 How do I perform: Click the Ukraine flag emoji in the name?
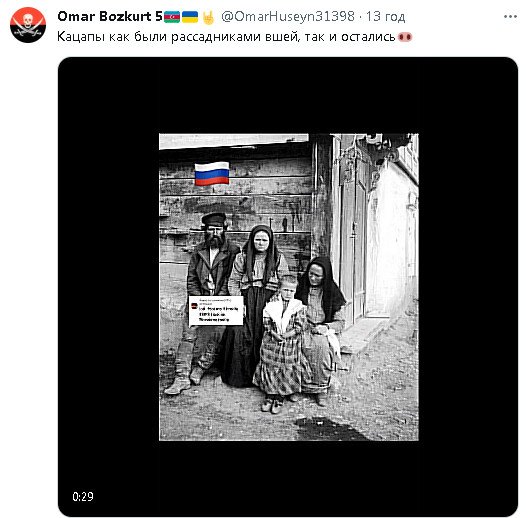tap(190, 17)
